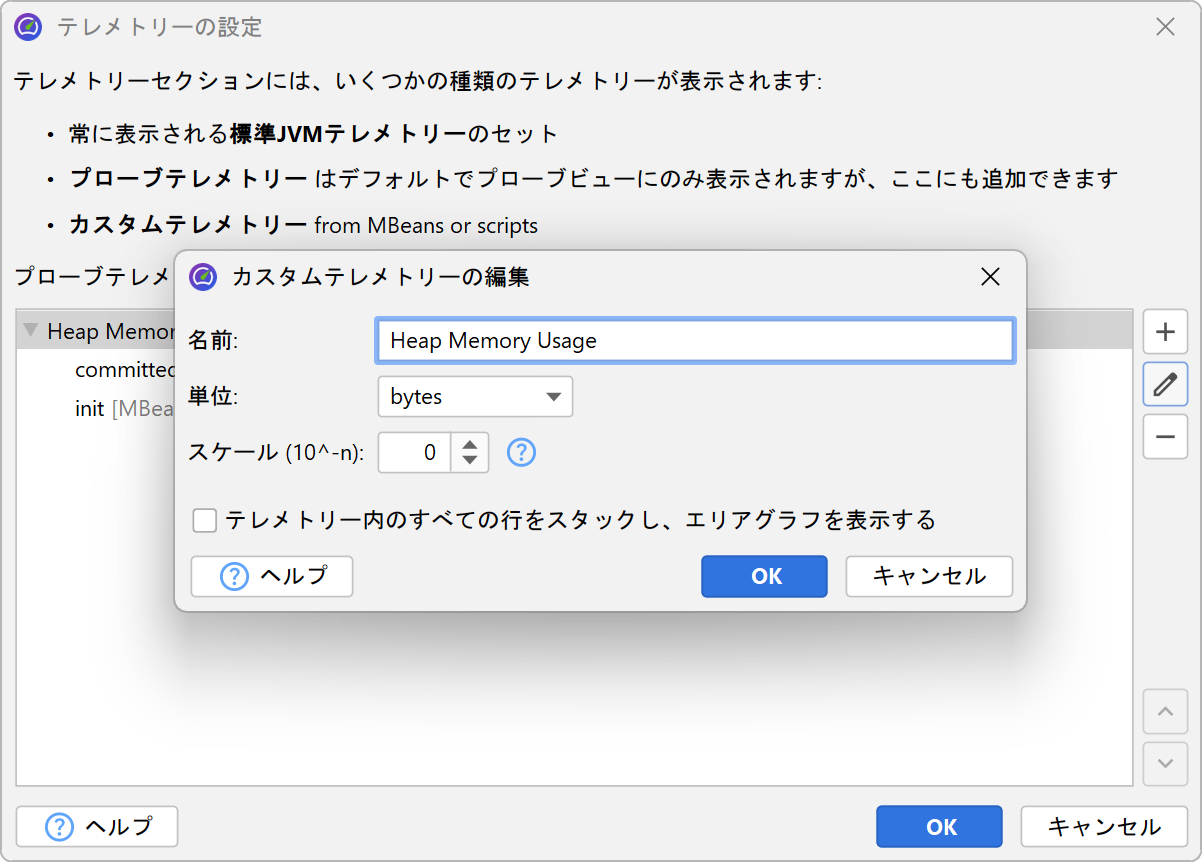The height and width of the screenshot is (862, 1202).
Task: Click the move down arrow button
Action: (x=1165, y=763)
